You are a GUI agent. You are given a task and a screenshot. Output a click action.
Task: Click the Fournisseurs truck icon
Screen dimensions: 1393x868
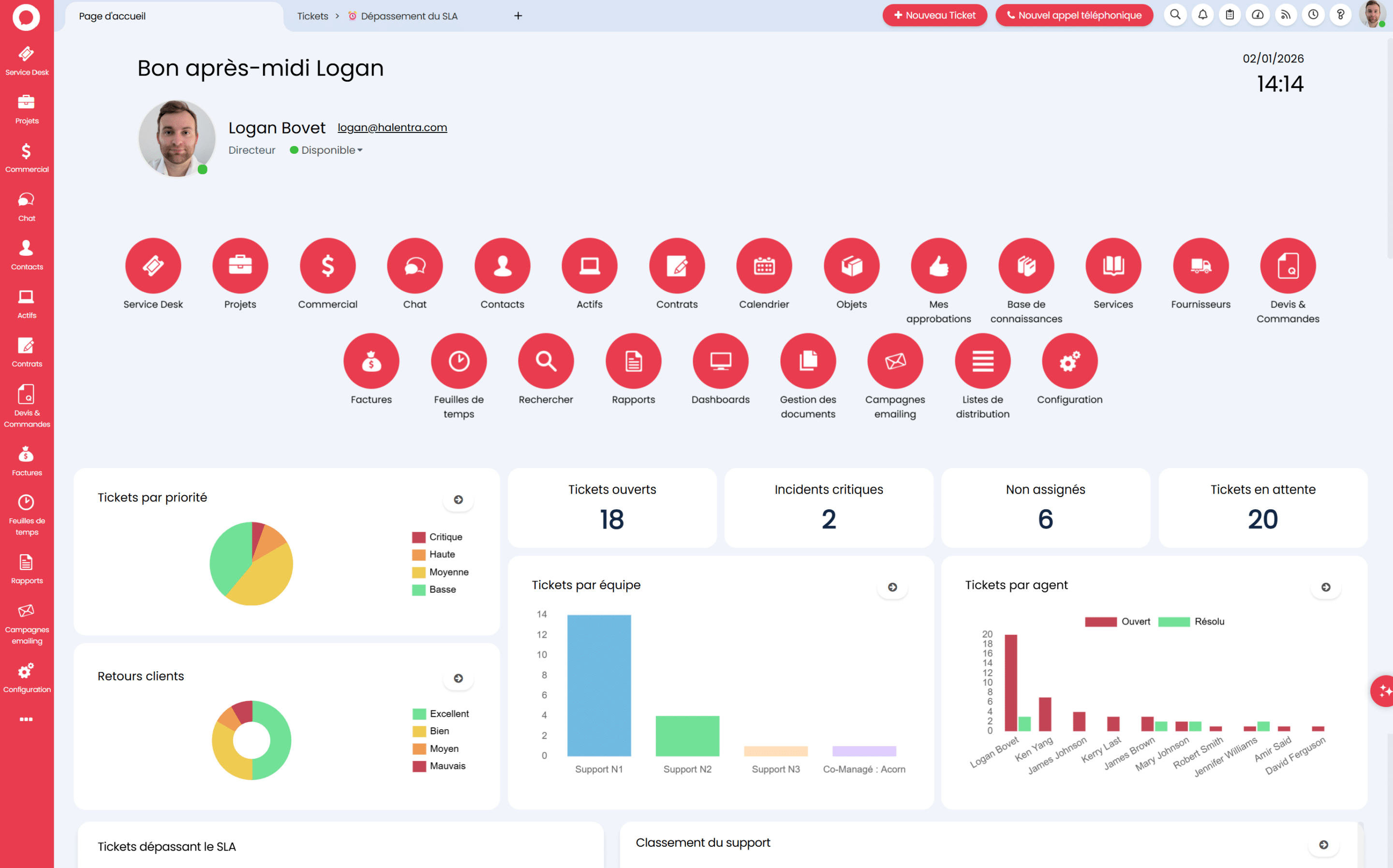click(1200, 266)
